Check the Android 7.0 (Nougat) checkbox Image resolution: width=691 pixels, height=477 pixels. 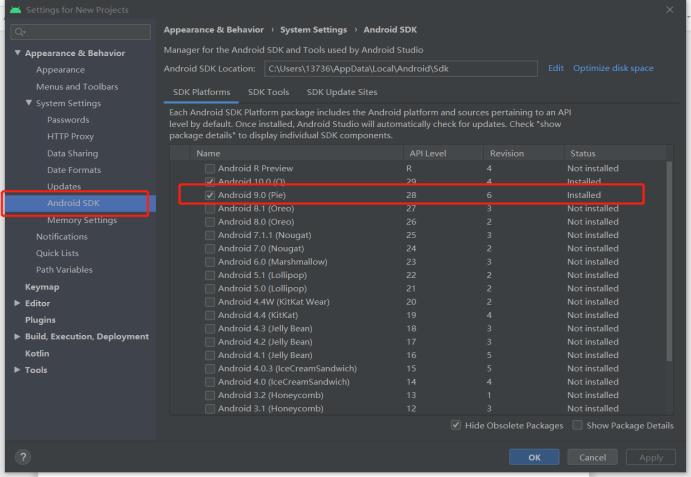[x=210, y=249]
